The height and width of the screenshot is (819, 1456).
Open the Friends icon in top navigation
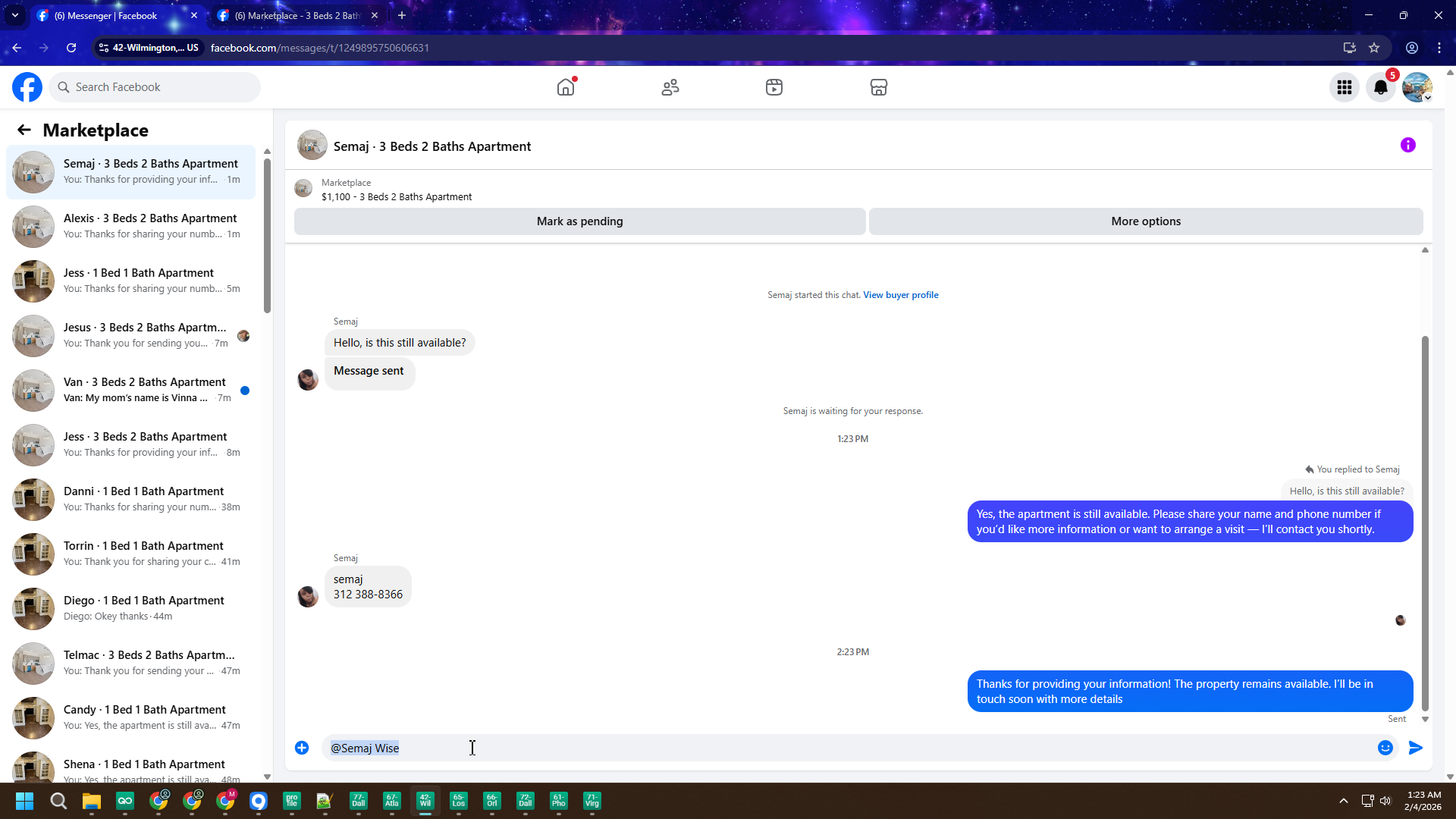(670, 87)
